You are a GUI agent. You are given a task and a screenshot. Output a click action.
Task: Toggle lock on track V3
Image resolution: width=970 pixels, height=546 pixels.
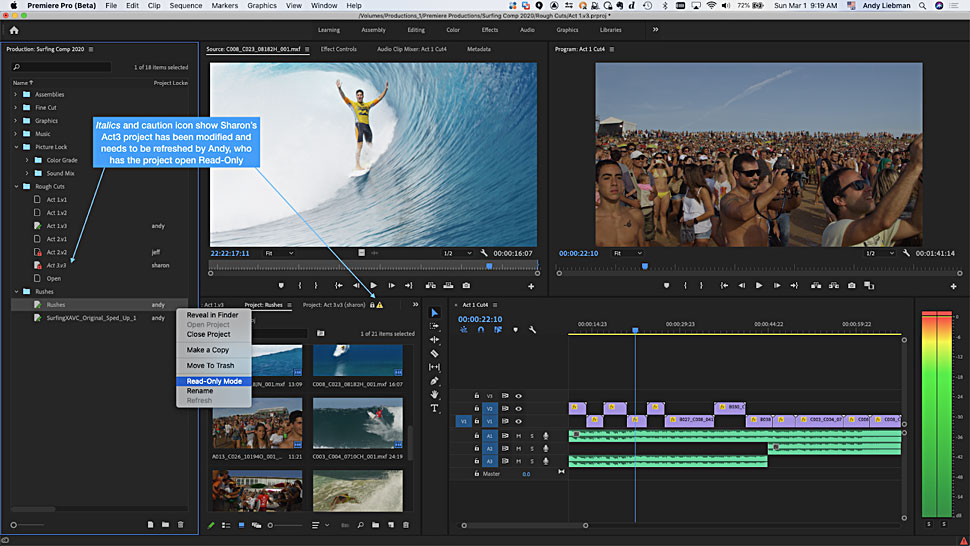click(476, 396)
